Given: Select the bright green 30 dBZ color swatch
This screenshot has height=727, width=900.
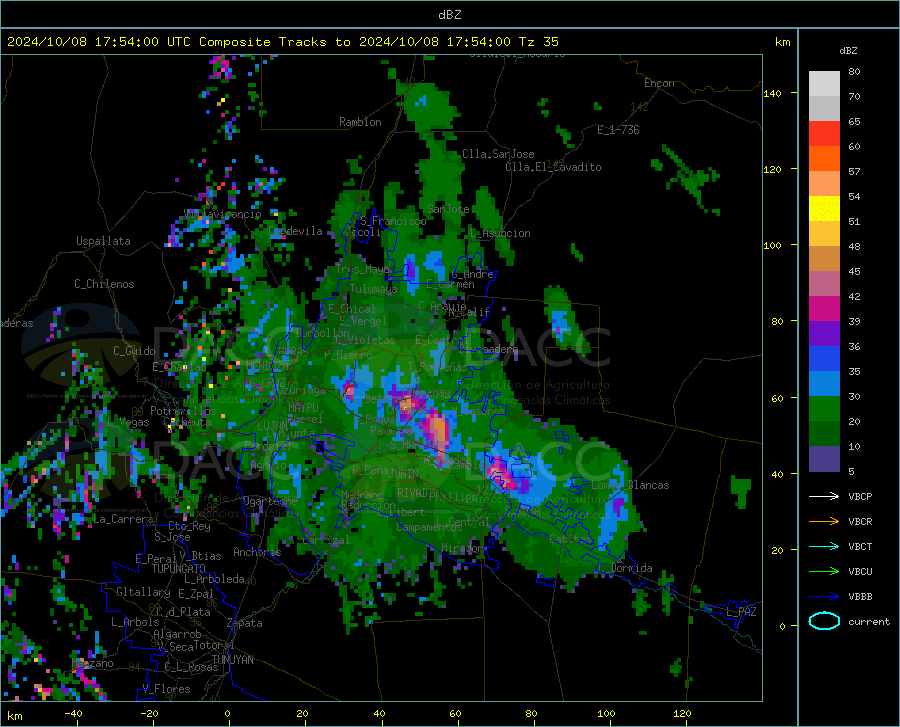Looking at the screenshot, I should point(824,409).
